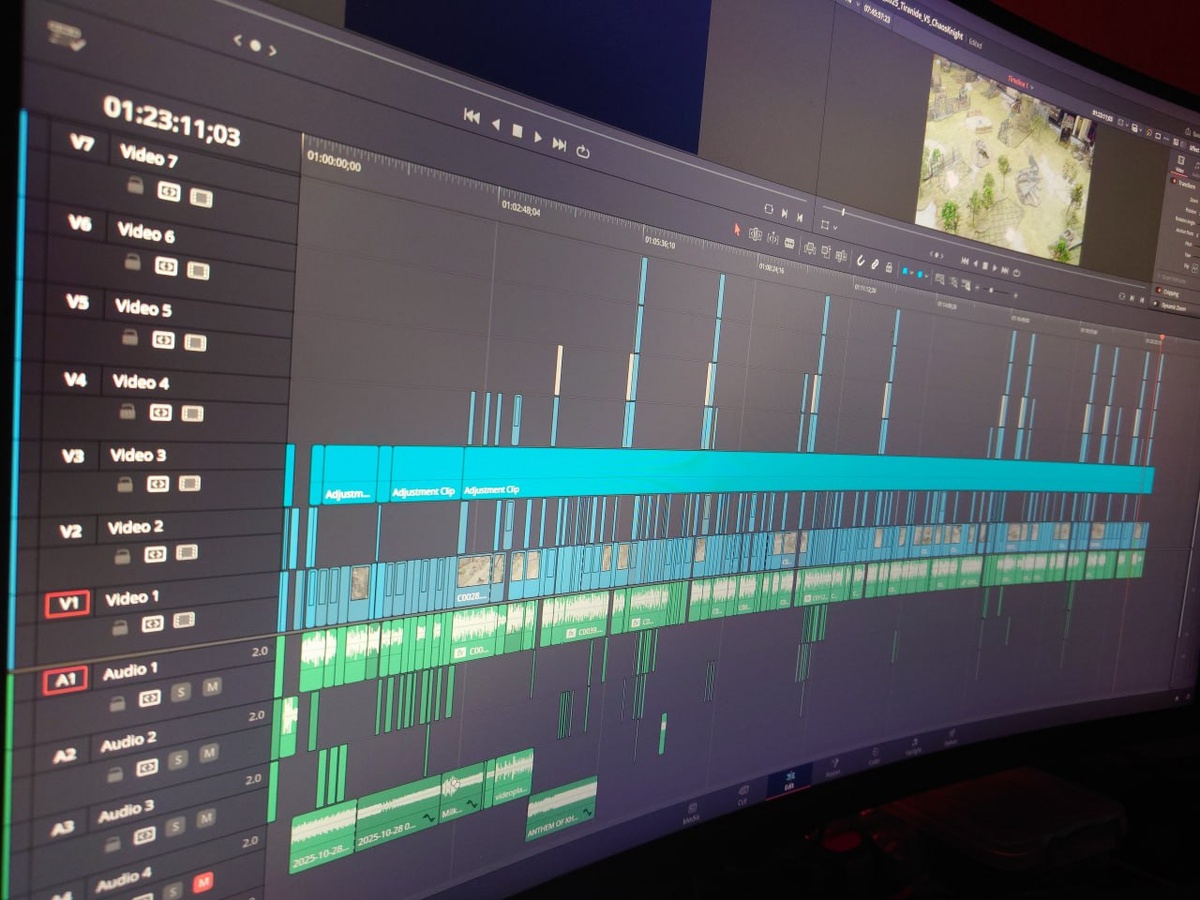Open the Edit page tab
Viewport: 1200px width, 900px height.
pyautogui.click(x=789, y=781)
